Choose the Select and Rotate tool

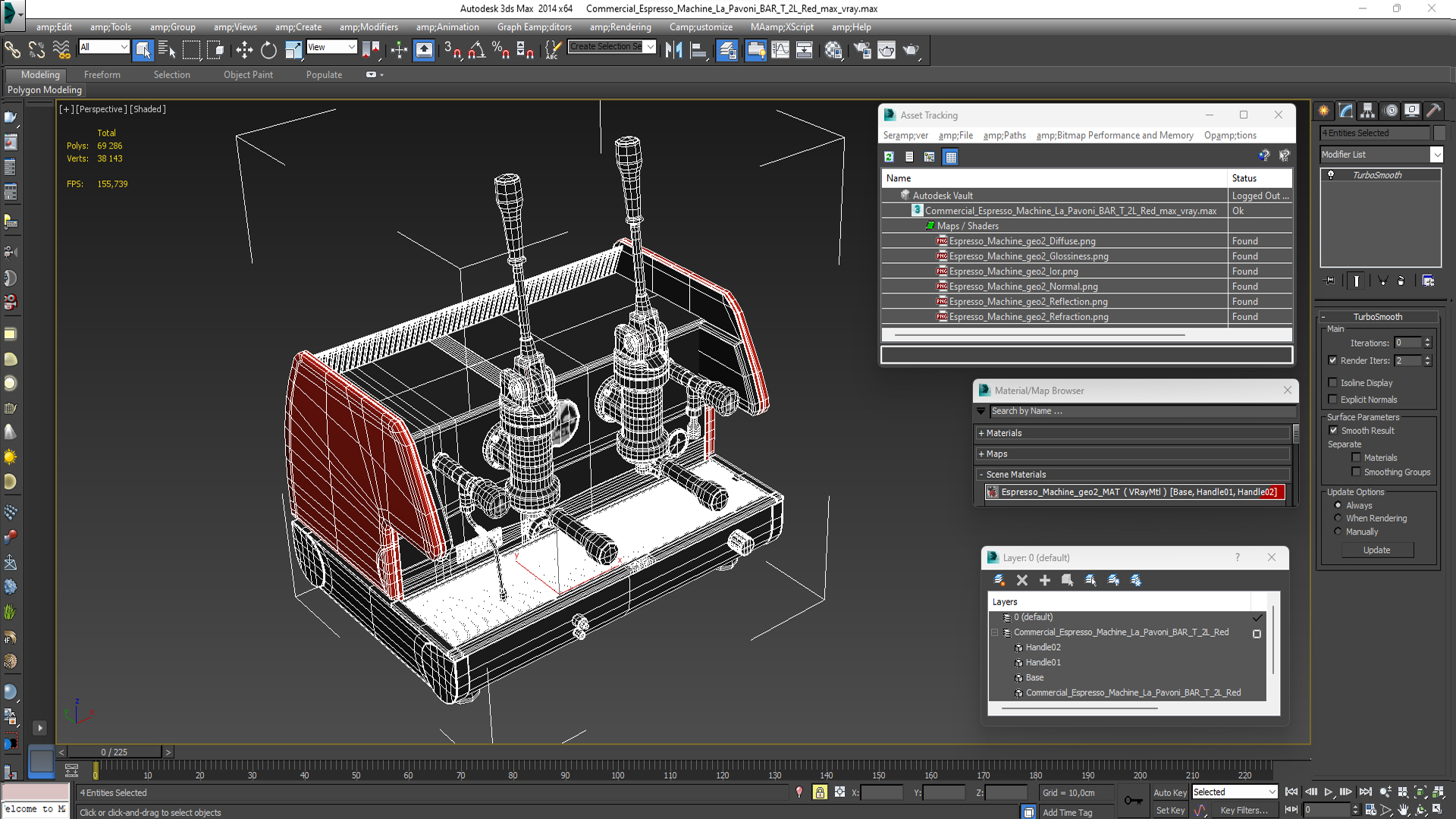[268, 50]
